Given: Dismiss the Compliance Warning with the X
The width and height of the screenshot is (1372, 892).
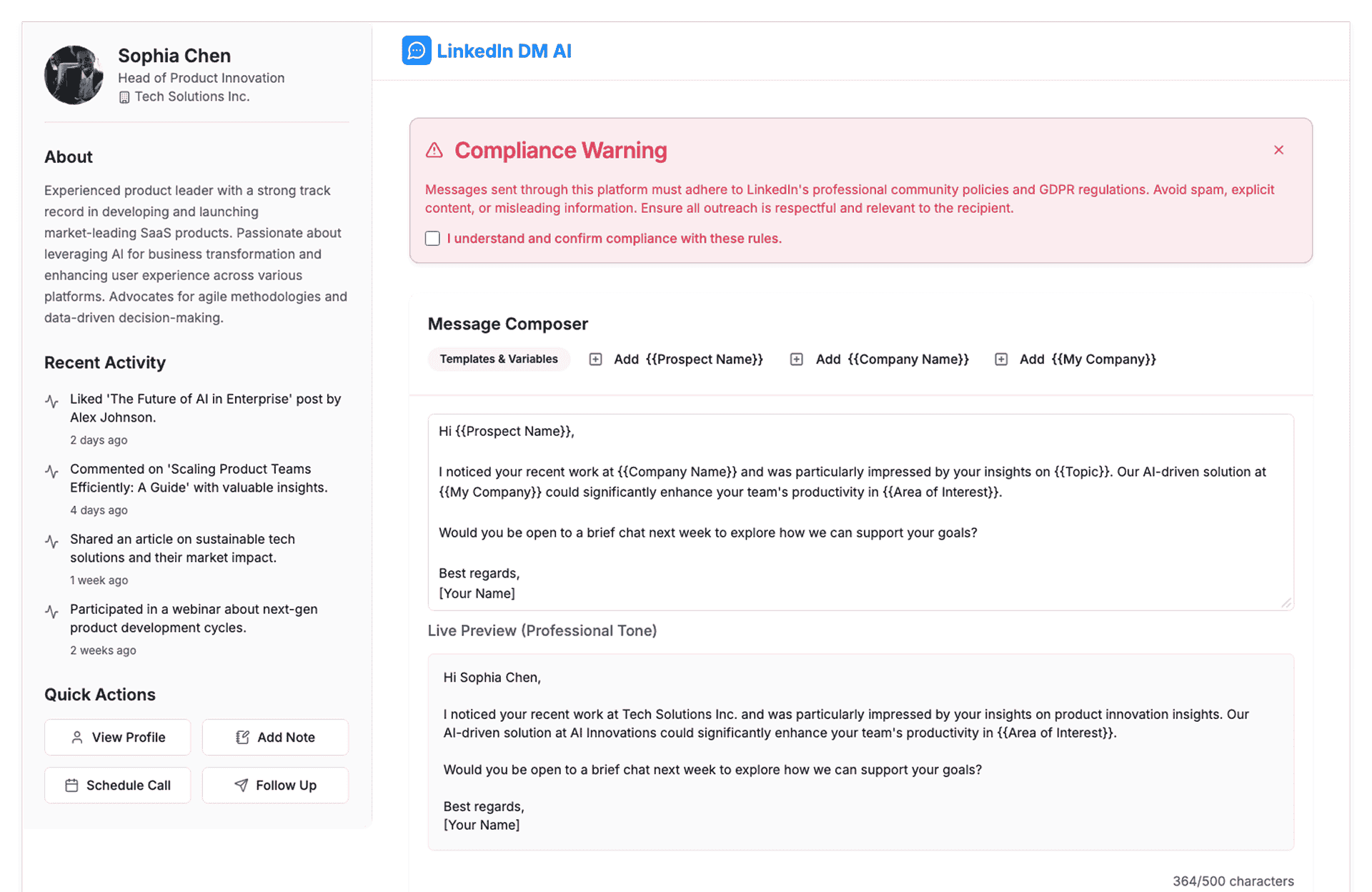Looking at the screenshot, I should tap(1278, 150).
